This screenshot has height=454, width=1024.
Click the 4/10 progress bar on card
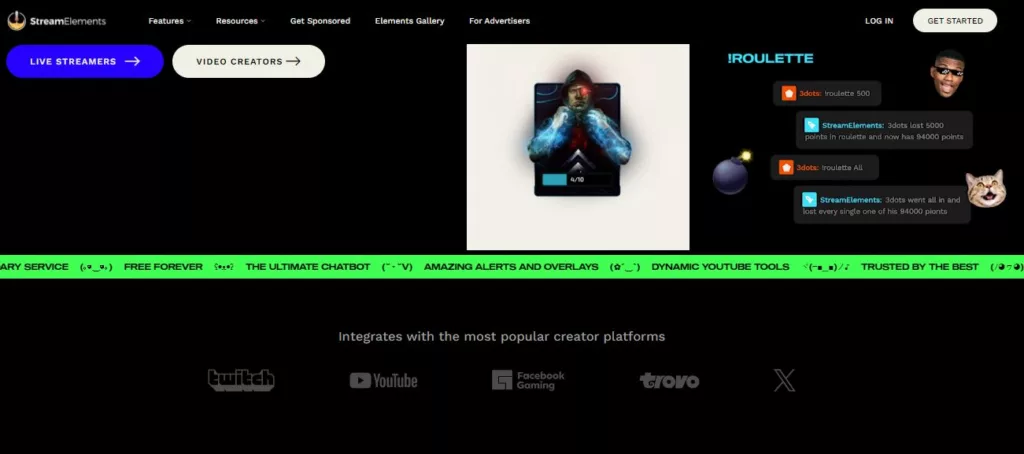point(577,179)
